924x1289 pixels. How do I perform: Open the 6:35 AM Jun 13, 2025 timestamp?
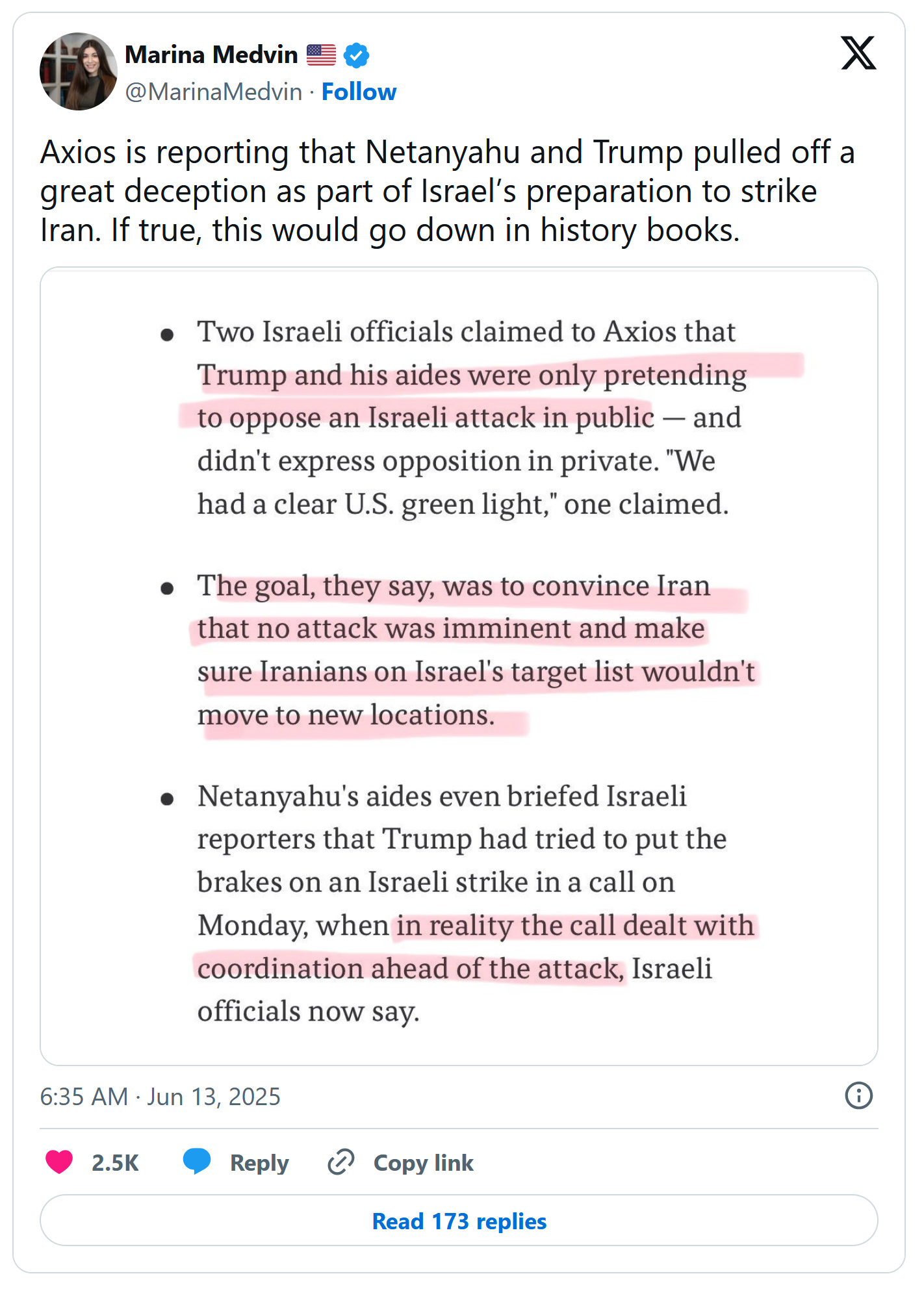(x=160, y=1097)
